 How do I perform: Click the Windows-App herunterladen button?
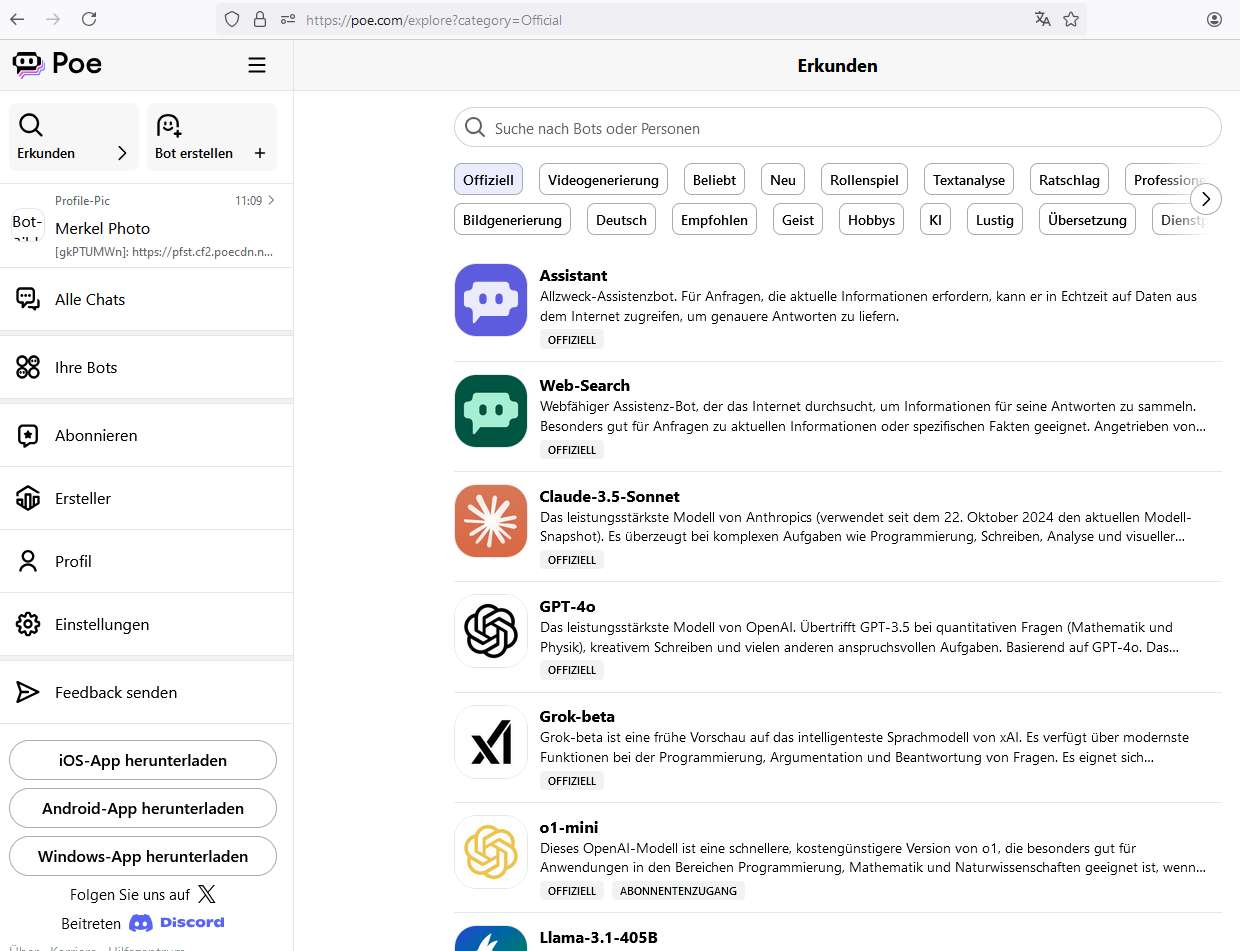[x=143, y=856]
